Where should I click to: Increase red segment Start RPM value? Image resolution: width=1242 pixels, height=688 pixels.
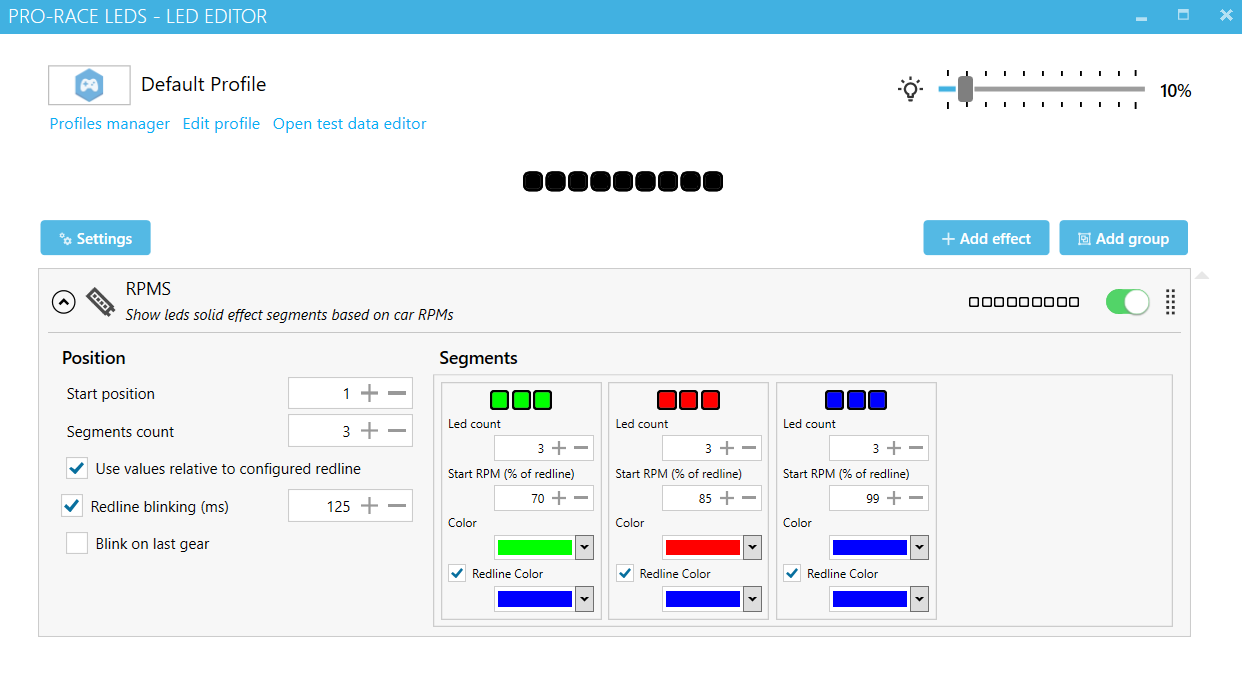727,498
